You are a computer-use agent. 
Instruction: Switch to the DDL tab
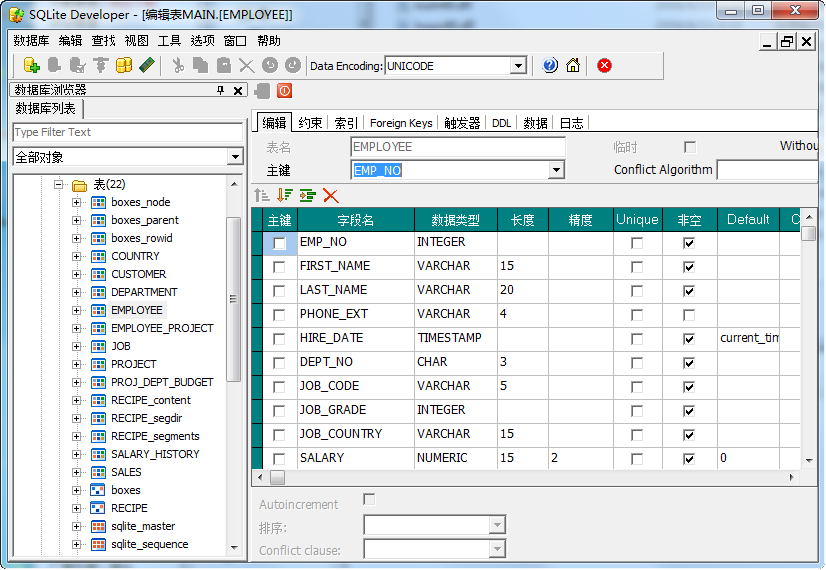click(x=501, y=123)
